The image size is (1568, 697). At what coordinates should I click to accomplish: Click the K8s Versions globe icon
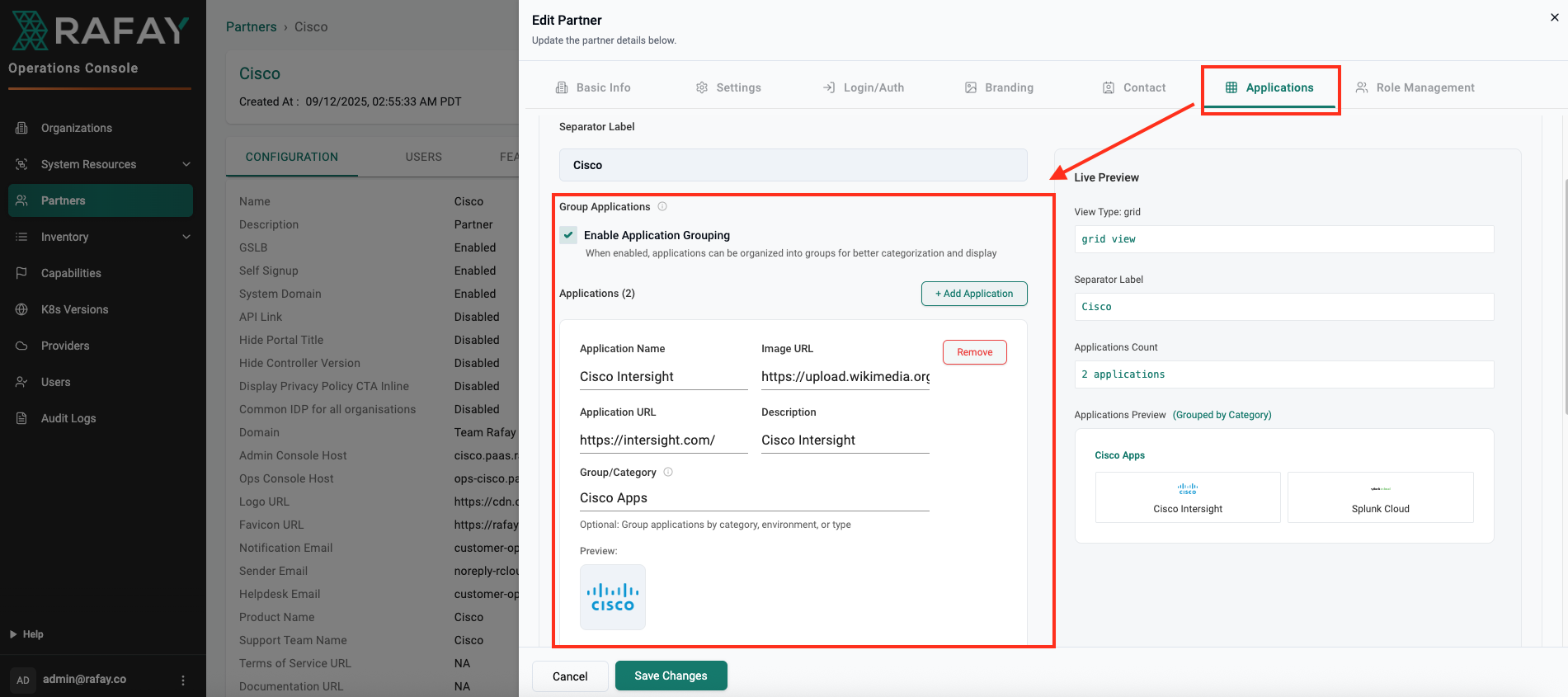22,309
